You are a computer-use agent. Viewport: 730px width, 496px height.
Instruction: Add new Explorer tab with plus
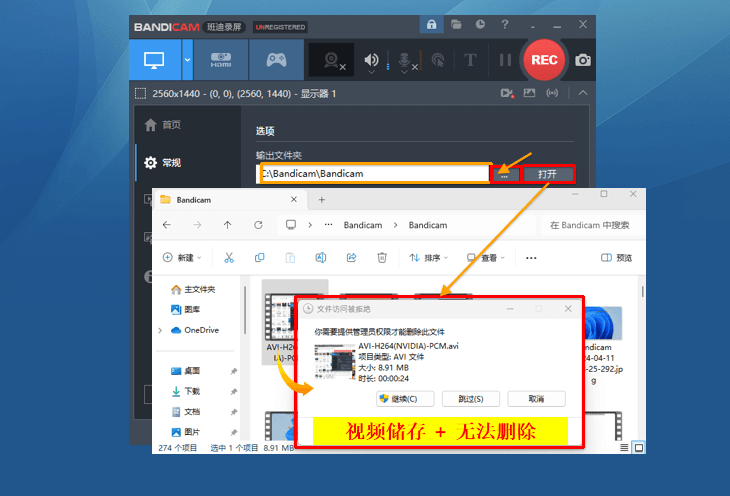pos(322,200)
